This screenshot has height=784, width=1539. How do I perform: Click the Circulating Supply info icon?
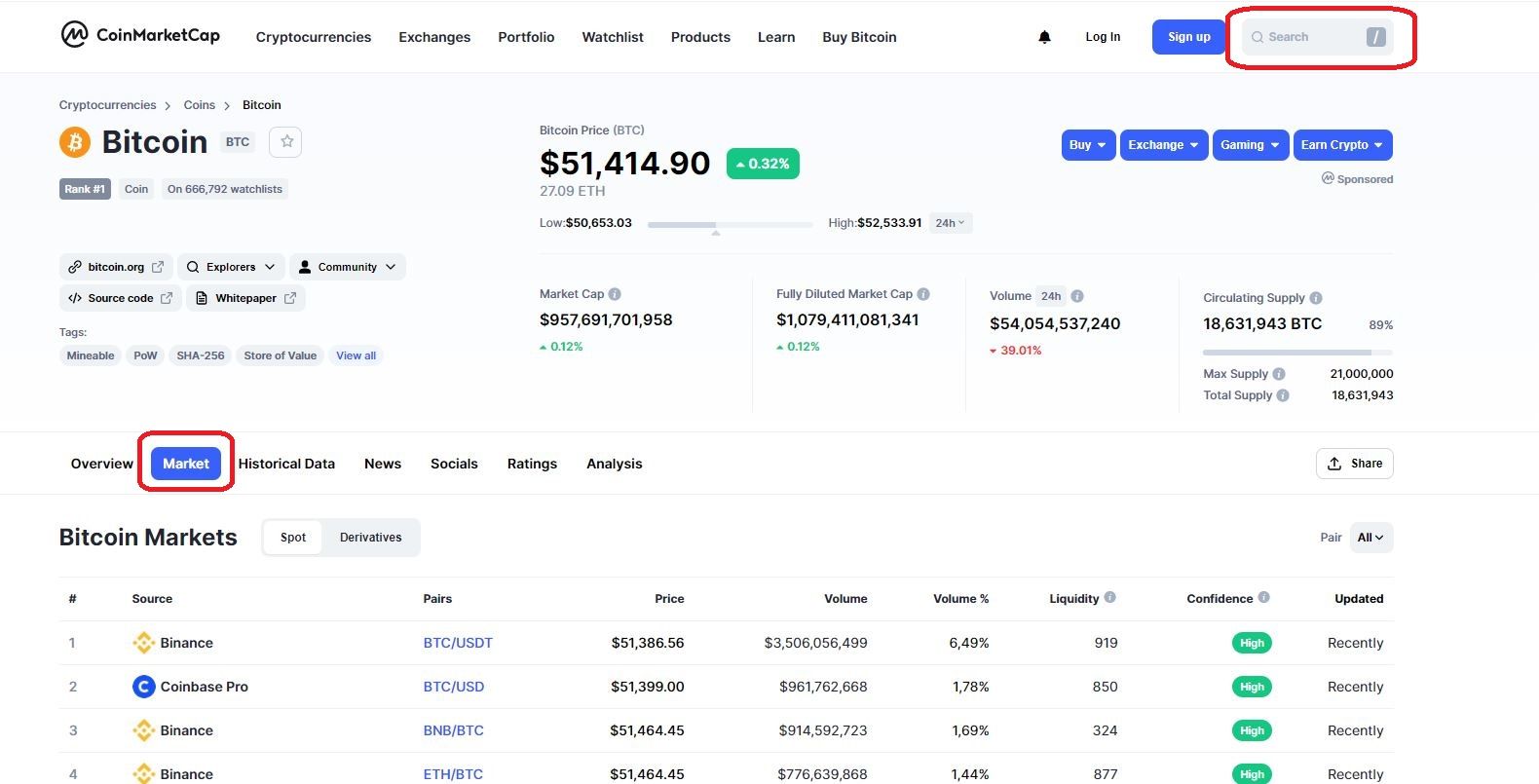[1316, 298]
